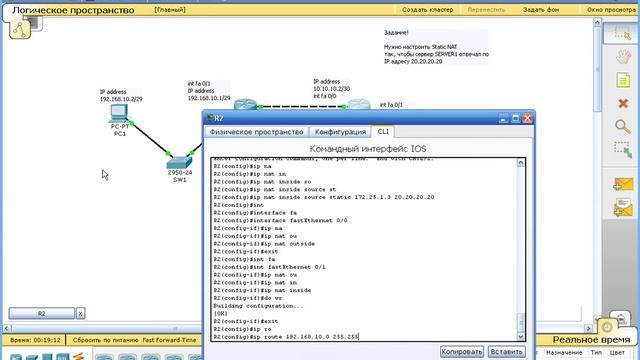Click the Назначение column header
This screenshot has width=640, height=360.
[564, 352]
